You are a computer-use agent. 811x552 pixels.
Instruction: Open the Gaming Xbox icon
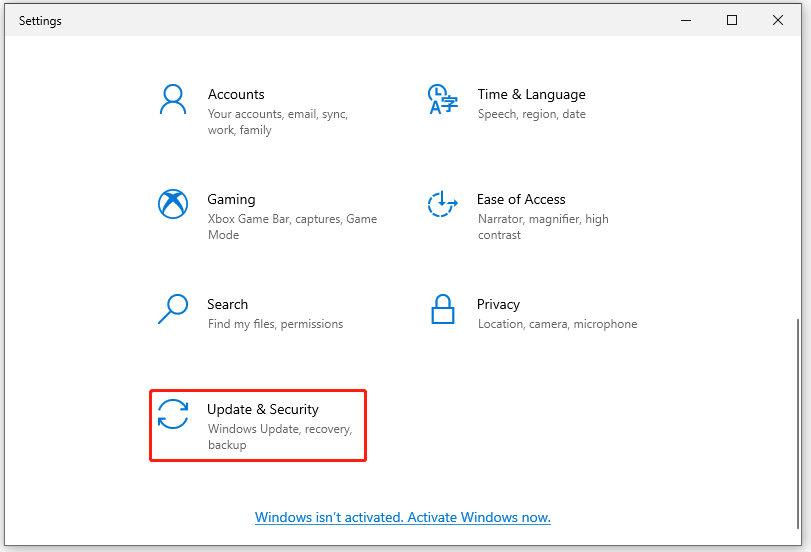coord(173,204)
